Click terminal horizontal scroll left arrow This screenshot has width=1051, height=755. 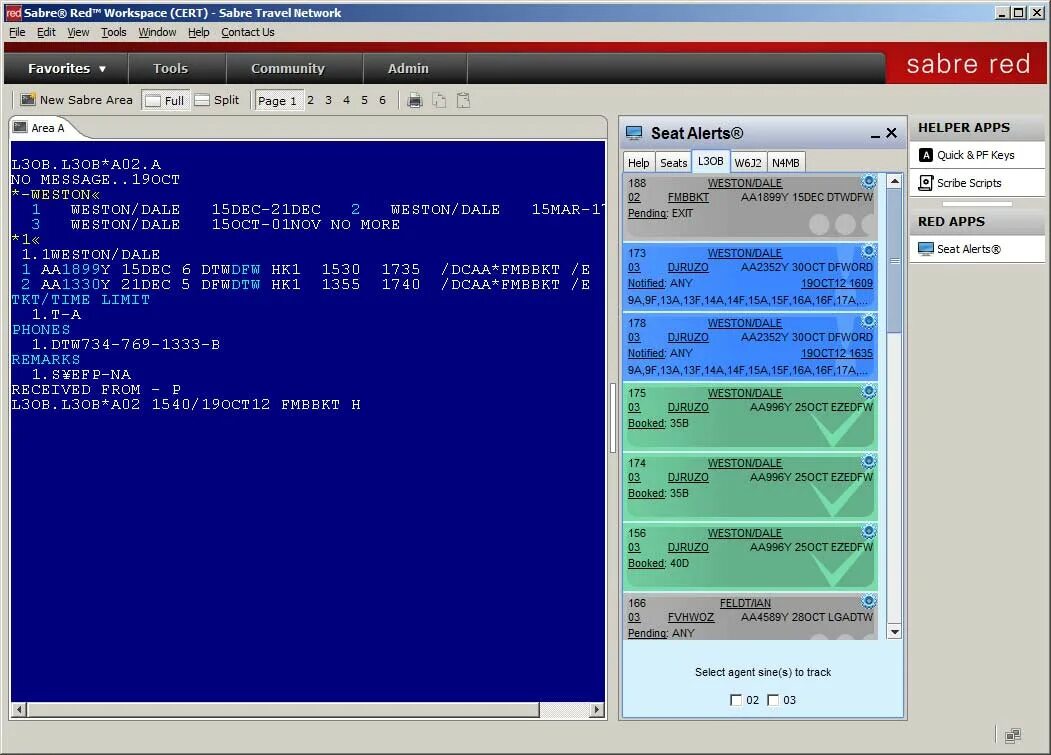click(19, 709)
